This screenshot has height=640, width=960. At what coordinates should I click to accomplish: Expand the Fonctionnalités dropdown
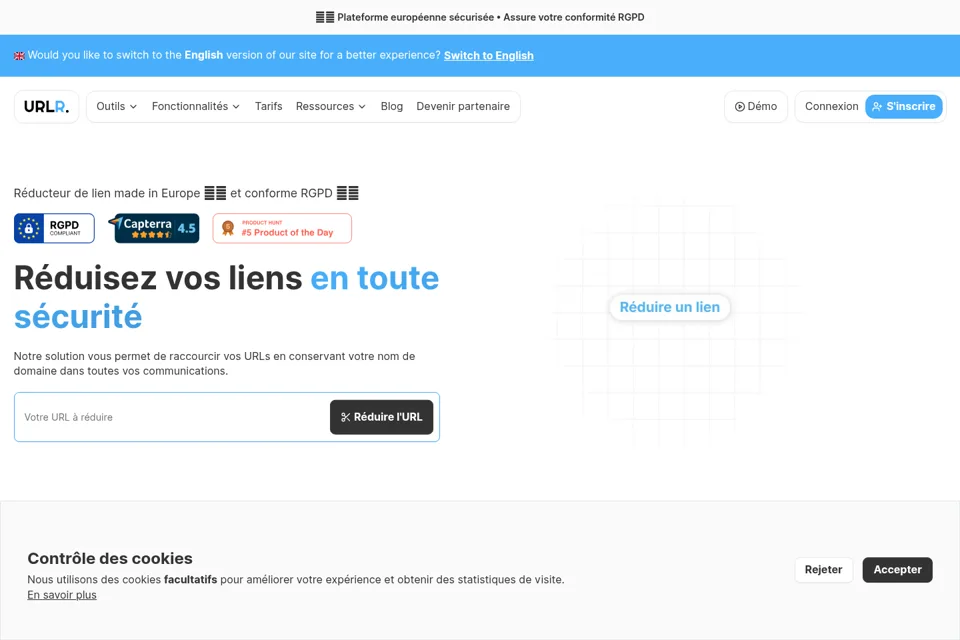click(x=195, y=107)
